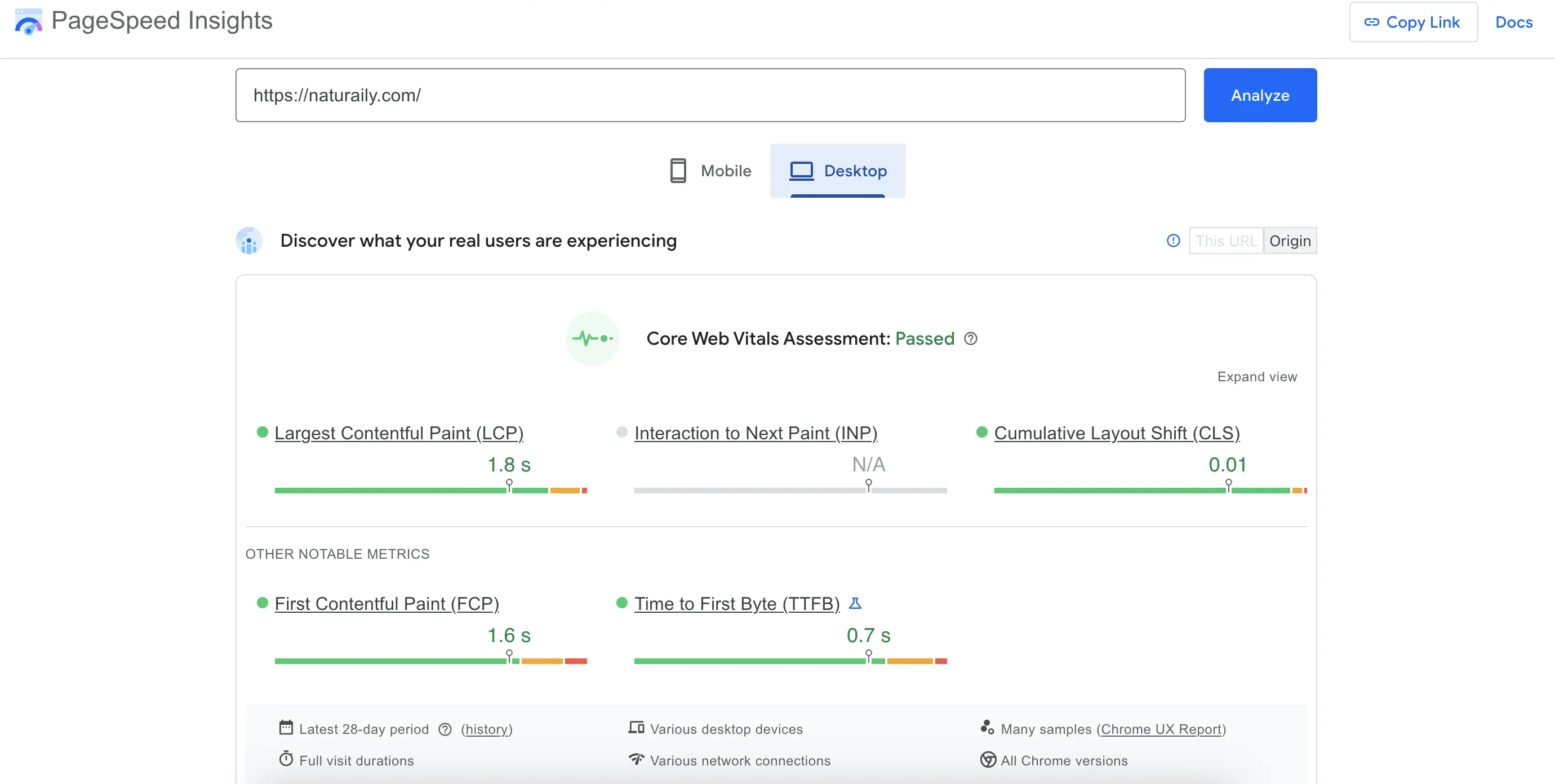Open the Docs link
The height and width of the screenshot is (784, 1555).
[1513, 23]
